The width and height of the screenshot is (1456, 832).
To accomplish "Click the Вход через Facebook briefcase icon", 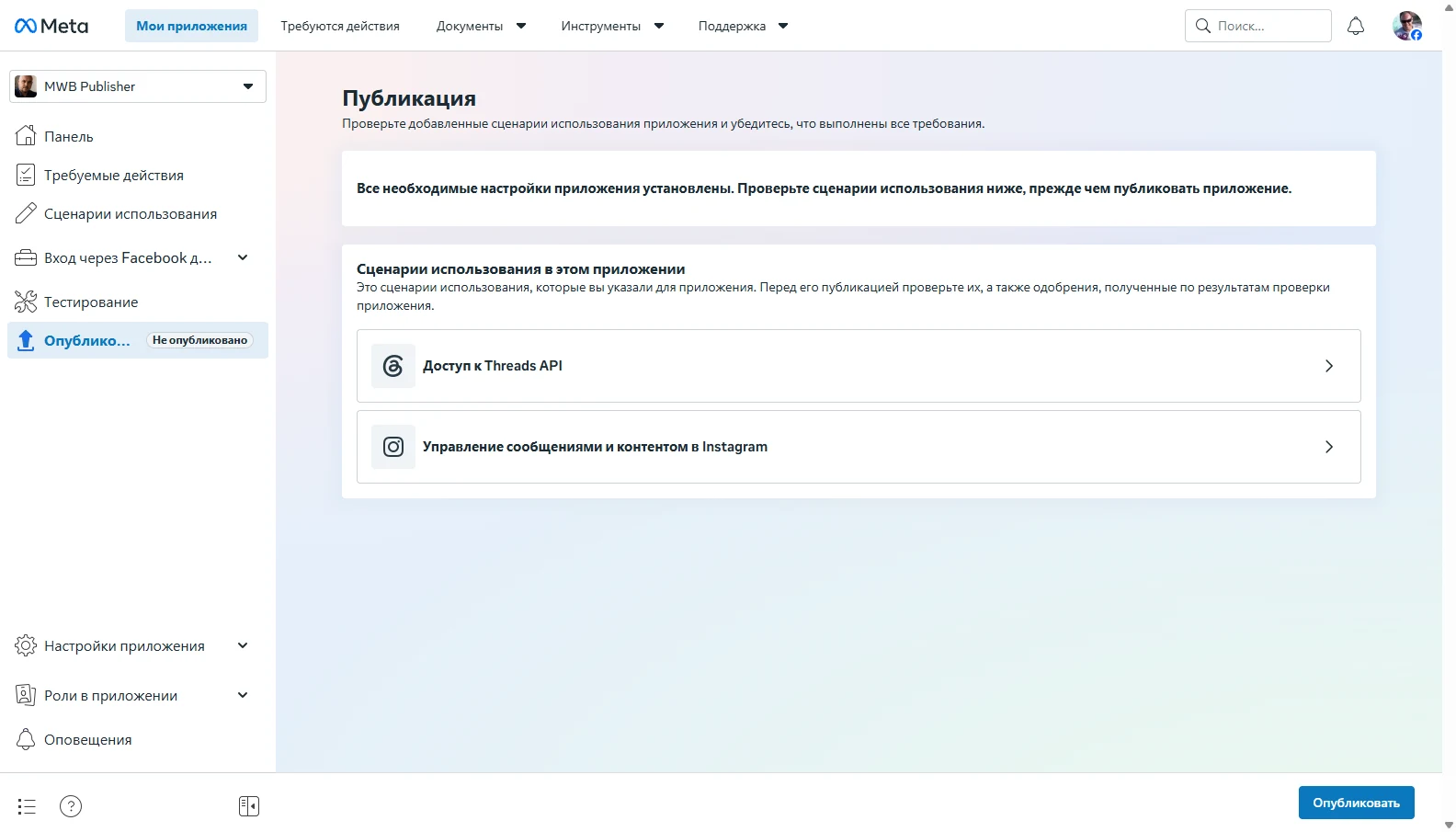I will click(26, 258).
